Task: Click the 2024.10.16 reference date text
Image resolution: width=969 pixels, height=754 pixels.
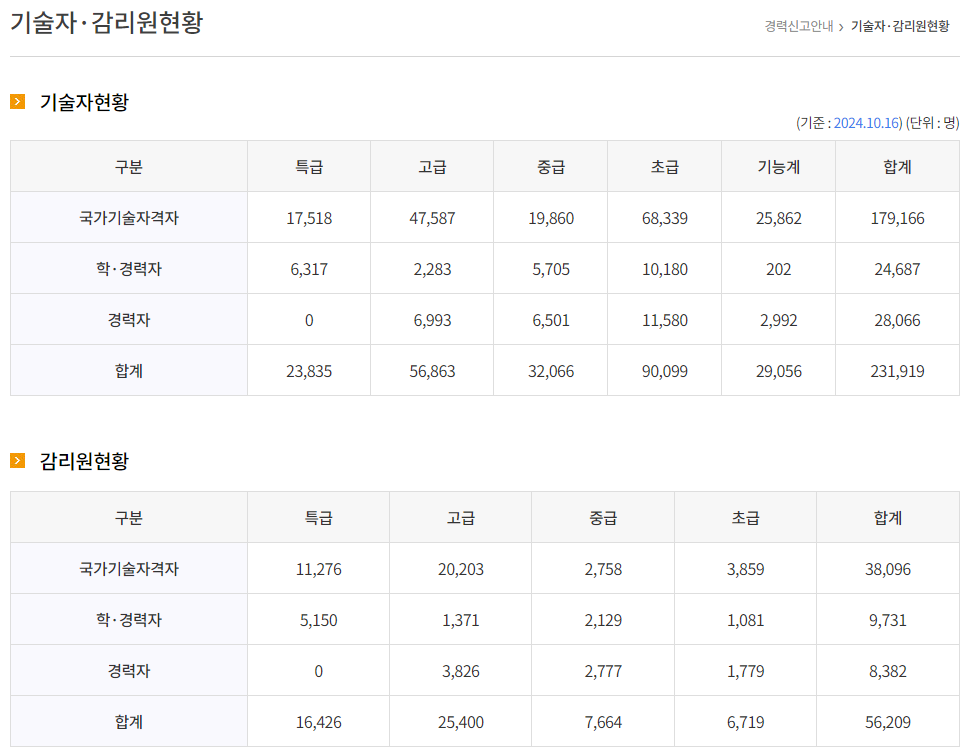Action: (866, 123)
